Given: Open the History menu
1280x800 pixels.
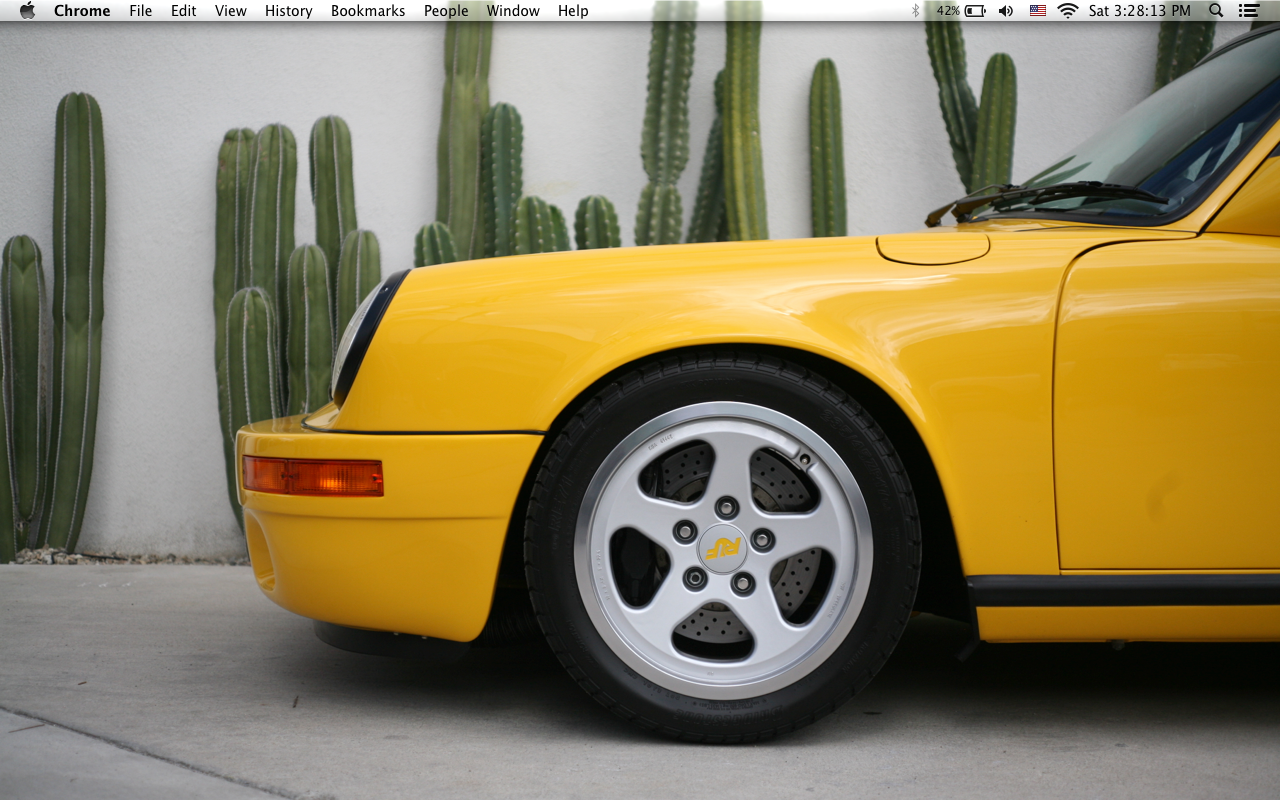Looking at the screenshot, I should [x=288, y=11].
